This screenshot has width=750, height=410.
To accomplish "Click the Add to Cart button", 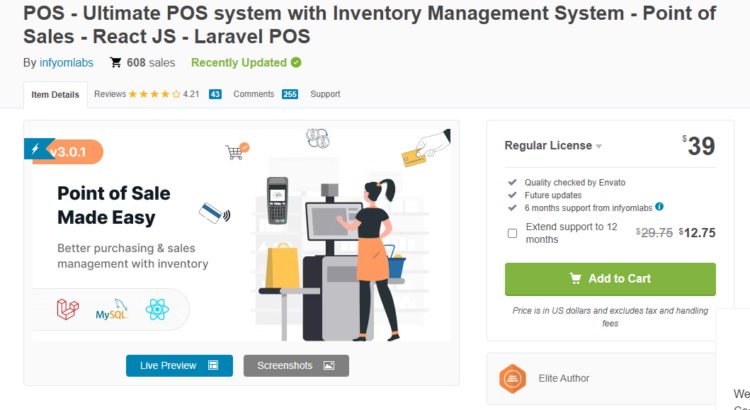I will click(x=610, y=279).
